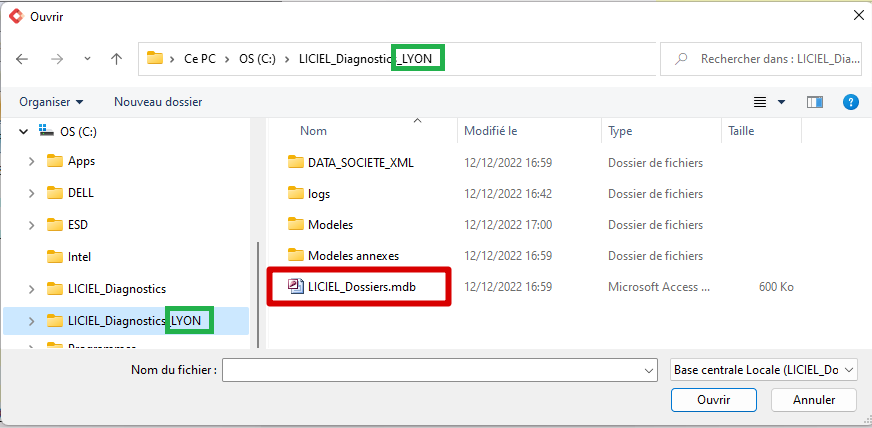Screen dimensions: 872x428
Task: Change the view layout icon
Action: coord(760,102)
